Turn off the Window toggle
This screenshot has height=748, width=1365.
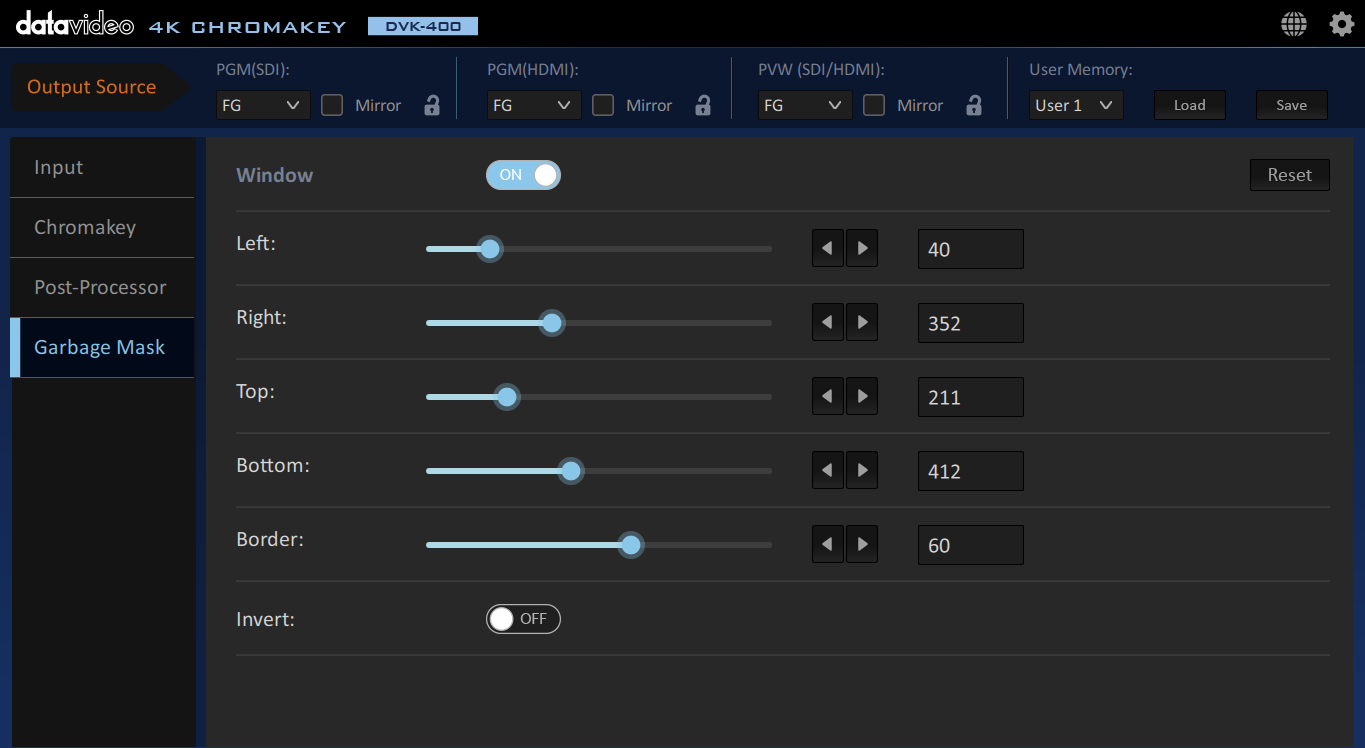coord(523,175)
